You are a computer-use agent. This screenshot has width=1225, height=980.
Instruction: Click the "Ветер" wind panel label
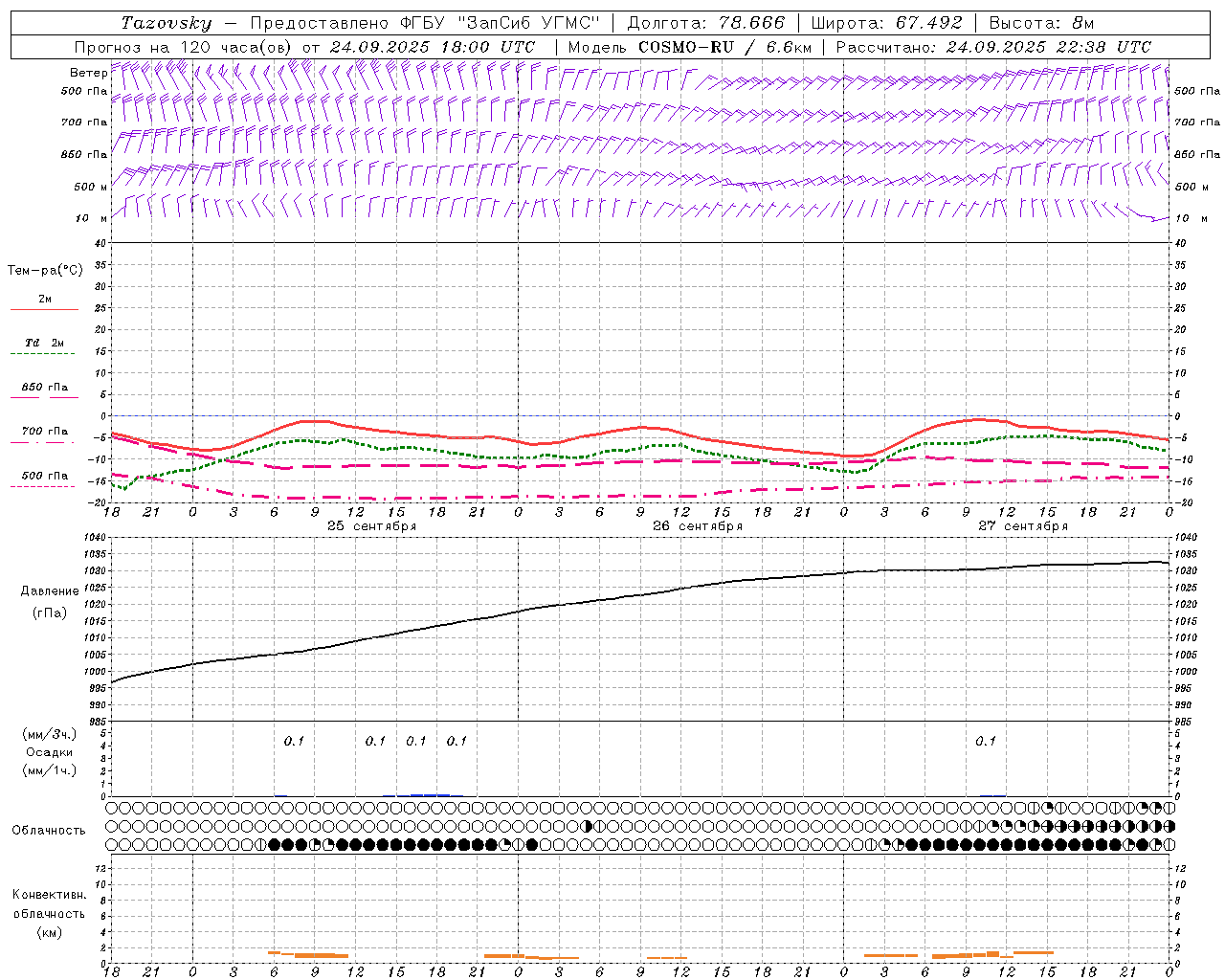click(x=88, y=73)
